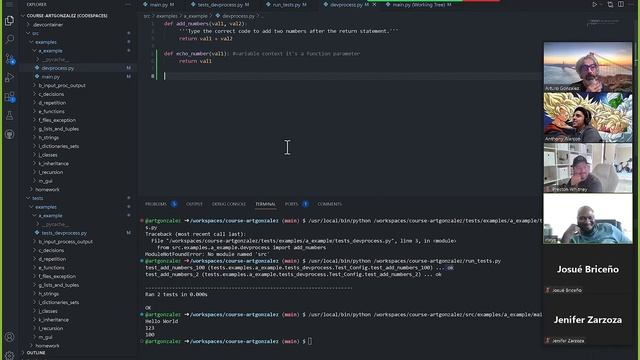Select Anthony's video thumbnail with anime background
This screenshot has height=360, width=640.
588,117
